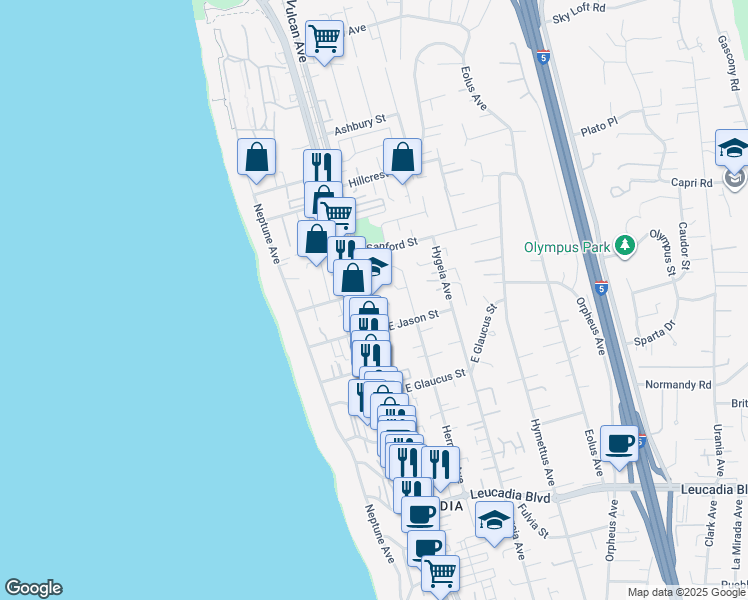Click the Hygeia Ave label
The width and height of the screenshot is (748, 600).
pyautogui.click(x=442, y=273)
